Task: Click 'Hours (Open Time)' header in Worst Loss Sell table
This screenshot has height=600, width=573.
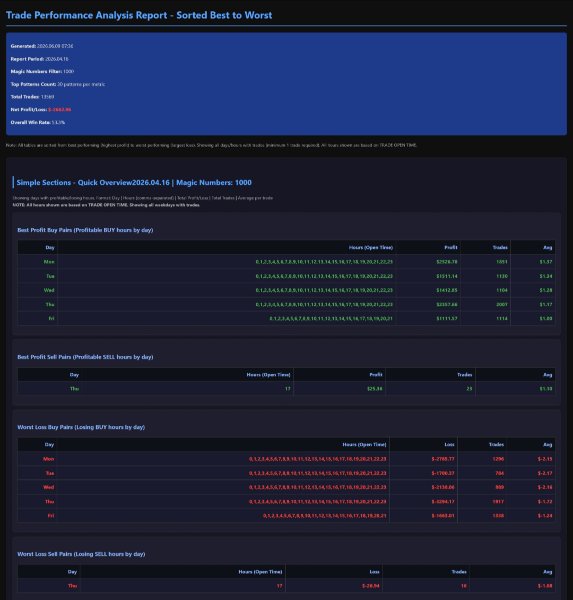Action: tap(260, 572)
